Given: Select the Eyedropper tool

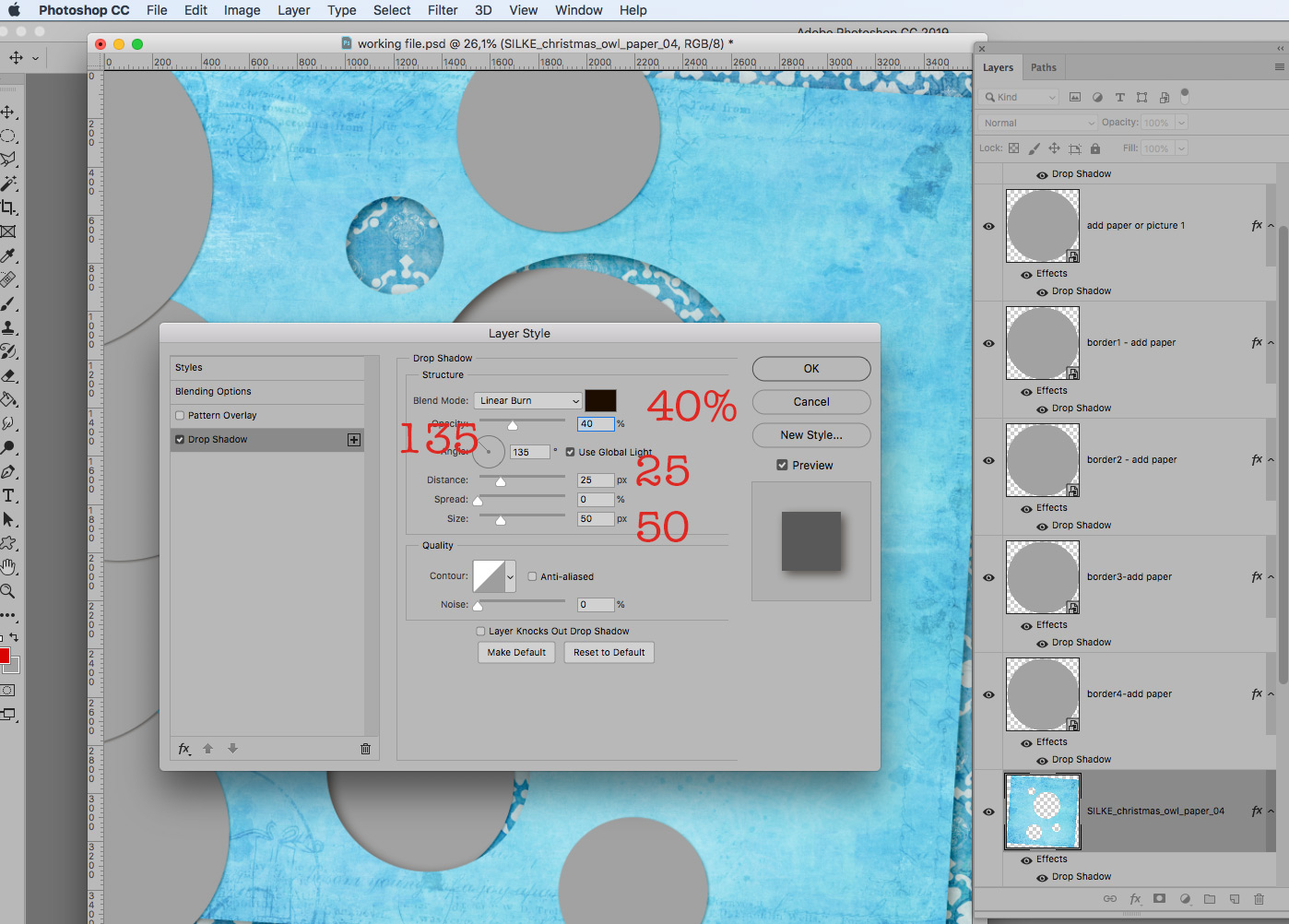Looking at the screenshot, I should point(8,255).
